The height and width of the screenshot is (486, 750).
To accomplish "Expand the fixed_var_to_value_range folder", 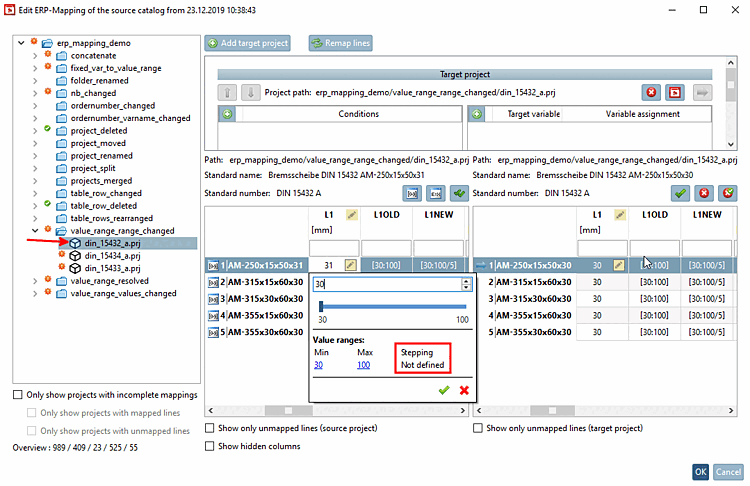I will pyautogui.click(x=35, y=68).
